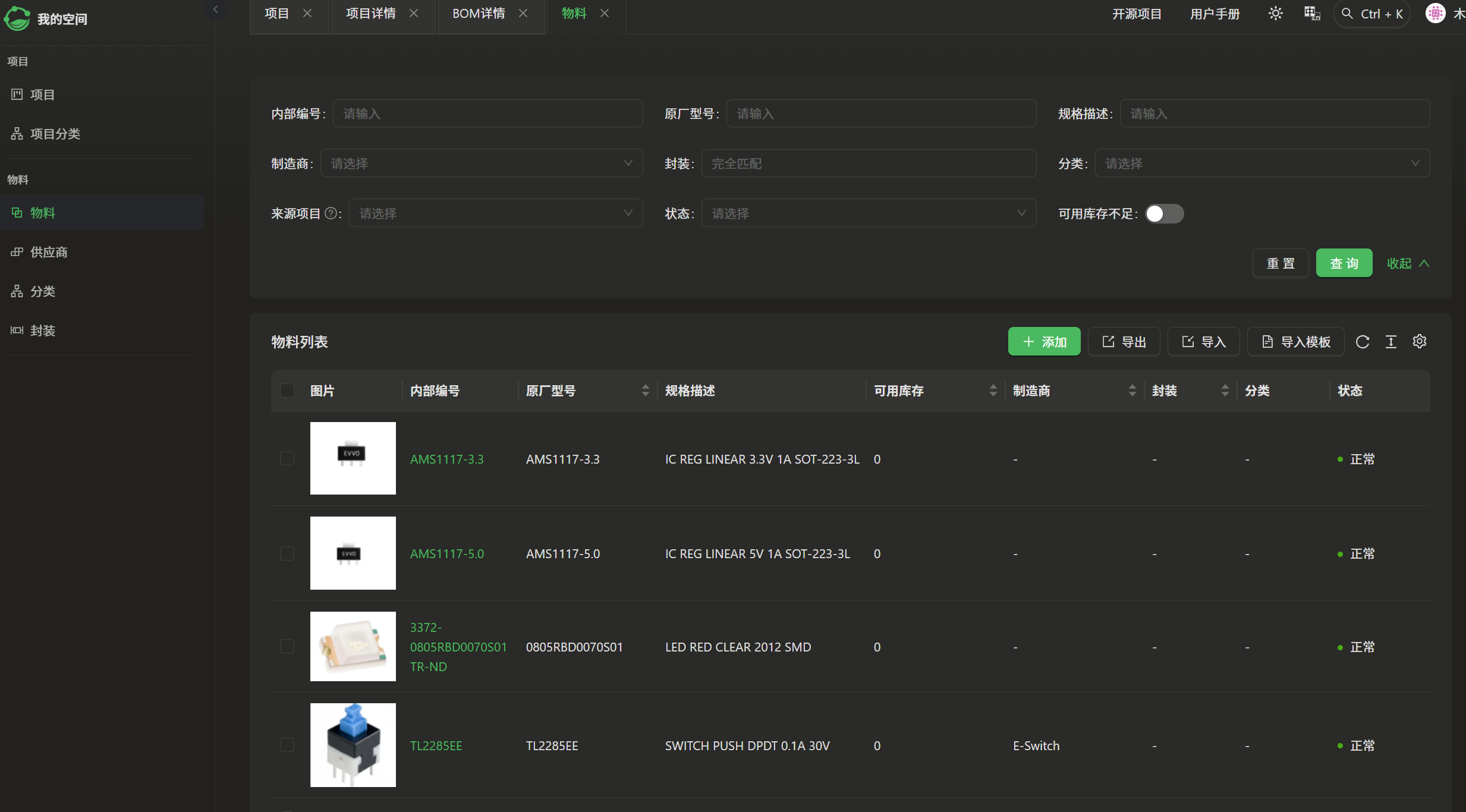1466x812 pixels.
Task: Click the row density icon
Action: click(1391, 342)
